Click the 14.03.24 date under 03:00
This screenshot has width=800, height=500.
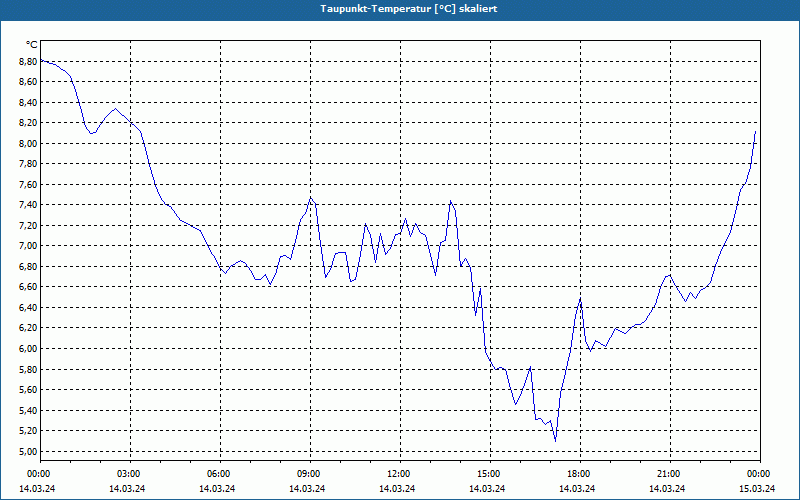point(127,488)
